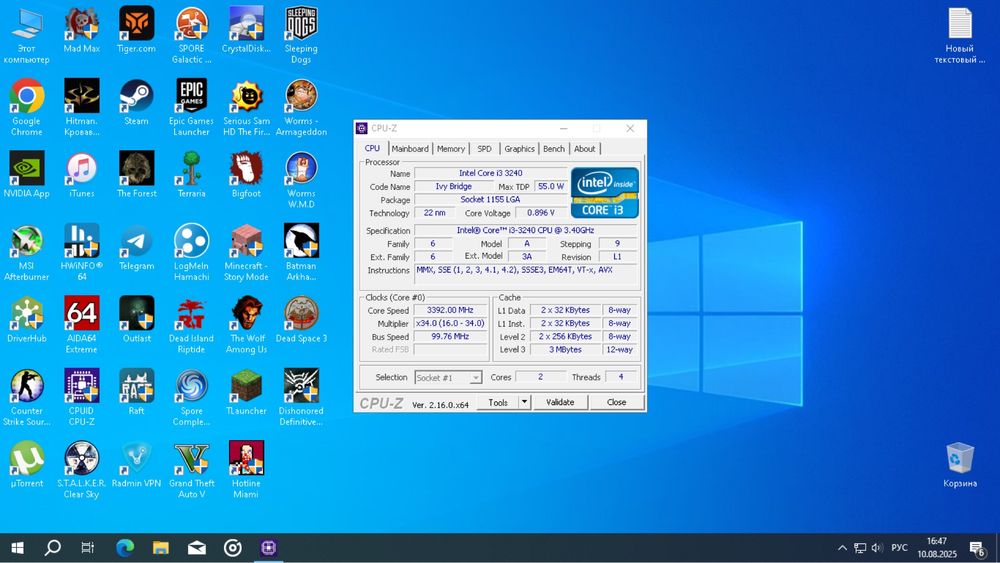Open LogMeIn Hamachi desktop icon
1000x563 pixels.
click(191, 252)
